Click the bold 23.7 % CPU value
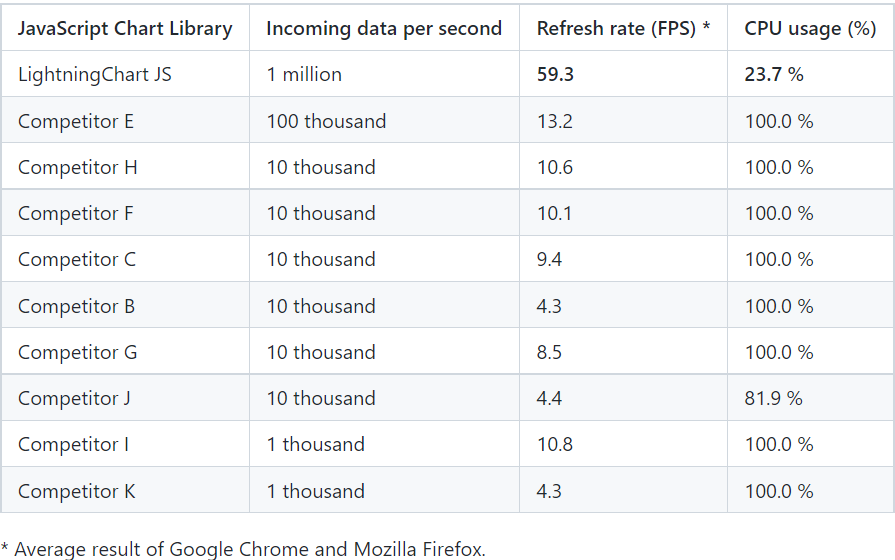The width and height of the screenshot is (895, 560). pyautogui.click(x=774, y=74)
